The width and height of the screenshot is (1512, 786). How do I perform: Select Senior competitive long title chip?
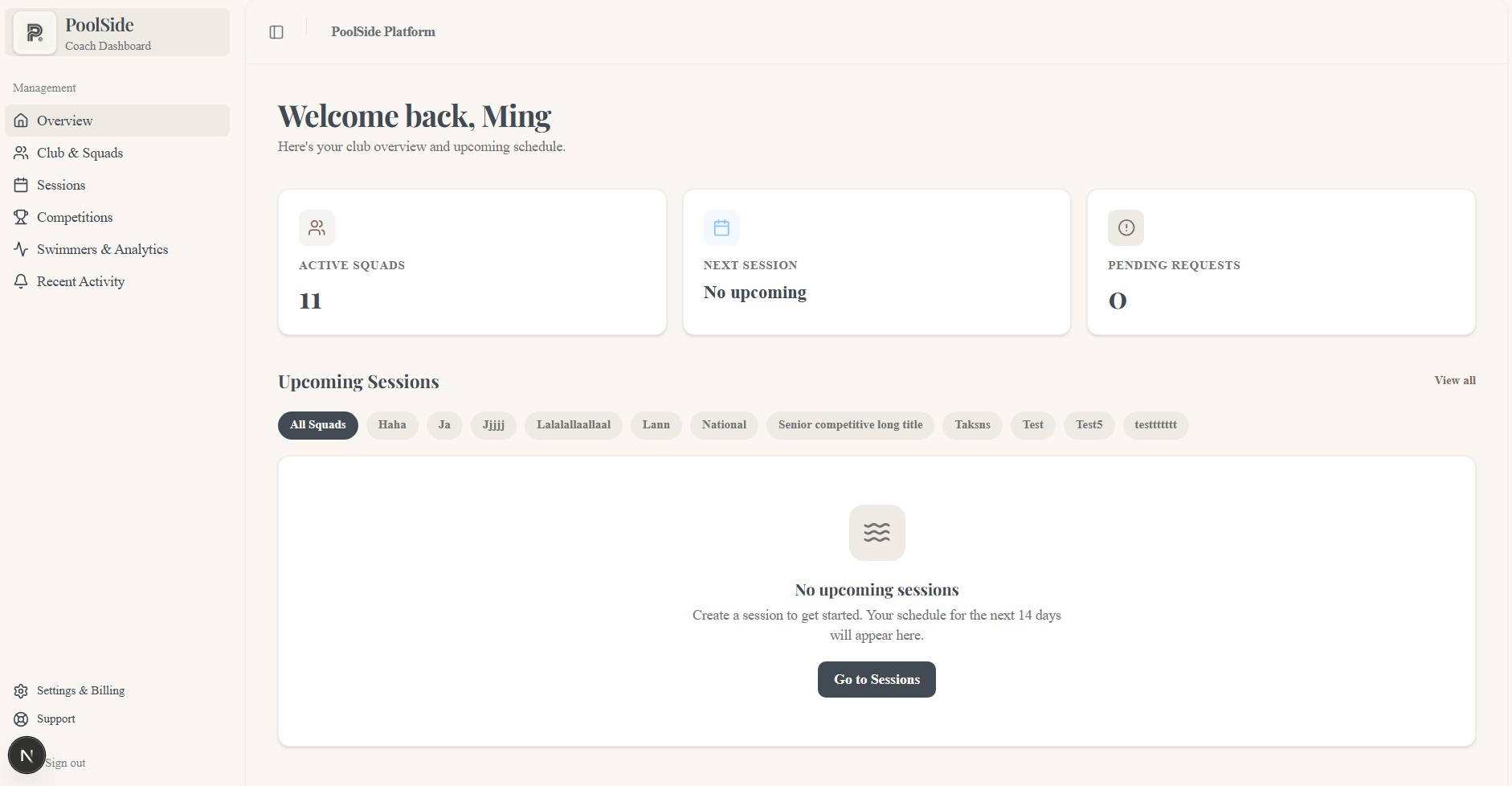coord(850,425)
